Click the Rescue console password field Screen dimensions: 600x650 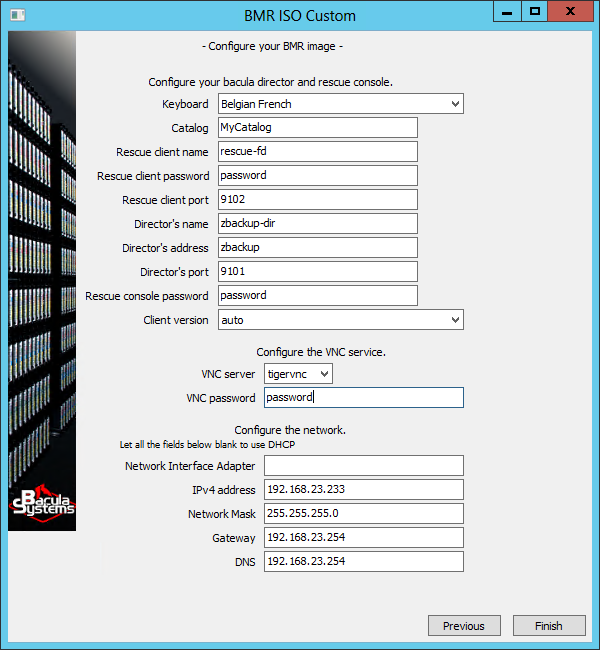tap(318, 296)
